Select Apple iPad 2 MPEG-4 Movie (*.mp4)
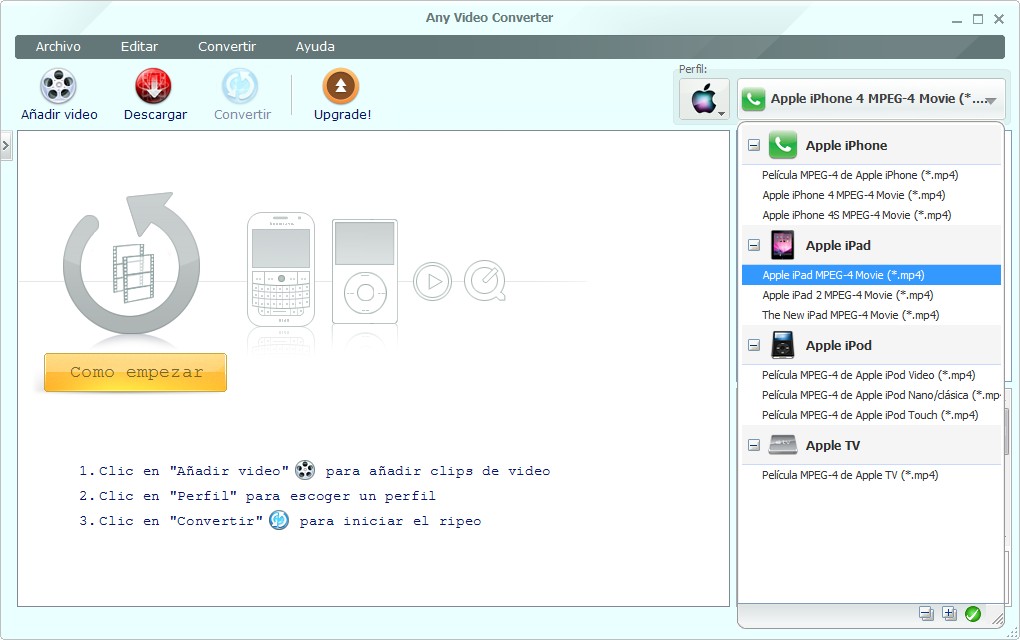This screenshot has width=1020, height=640. tap(871, 295)
